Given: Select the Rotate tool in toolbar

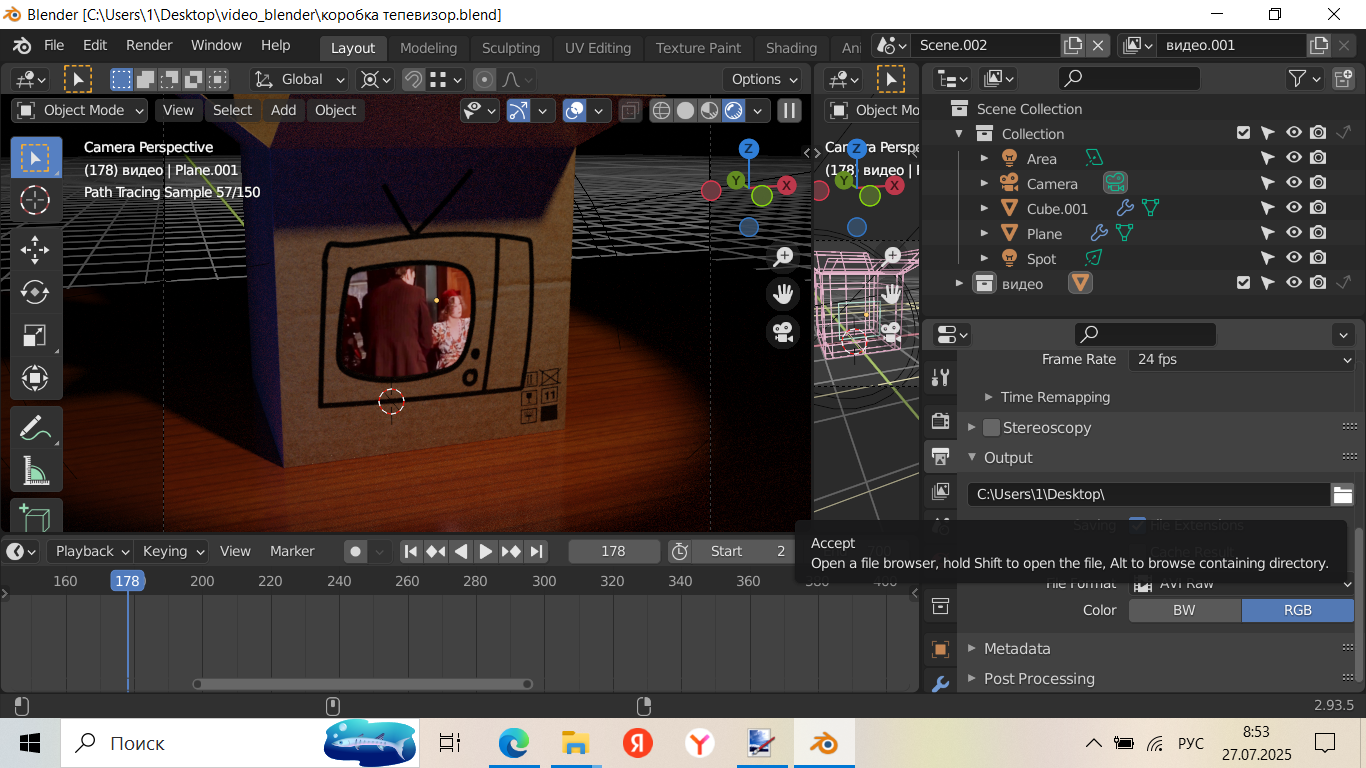Looking at the screenshot, I should point(35,292).
